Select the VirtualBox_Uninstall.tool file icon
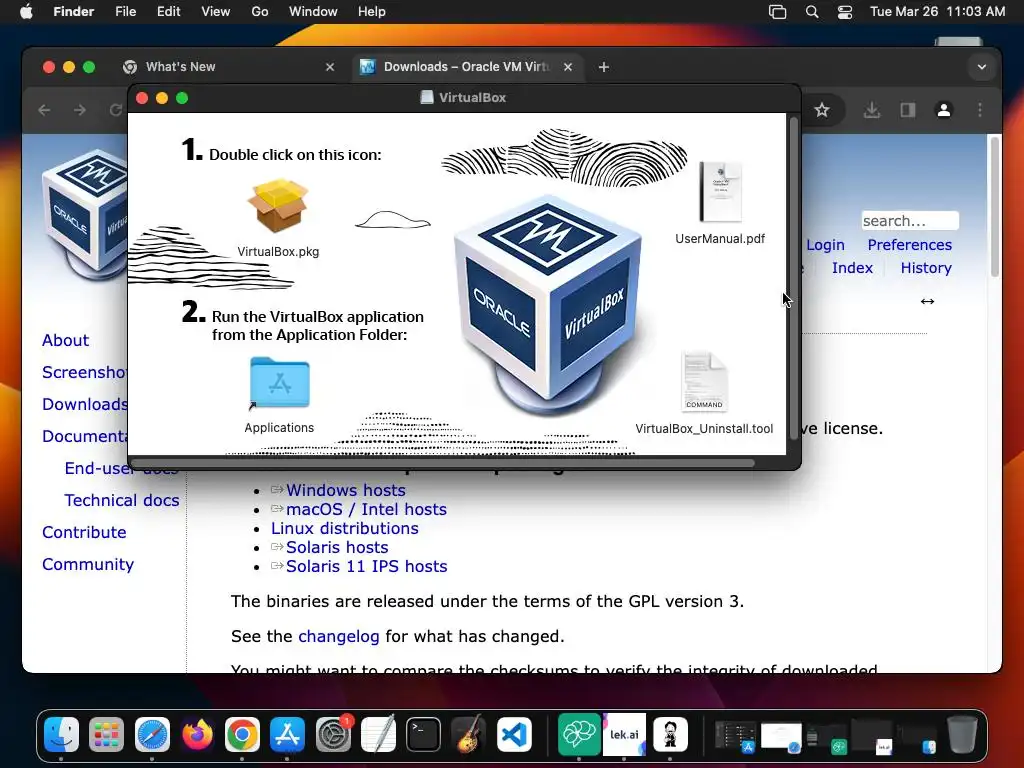 (x=704, y=381)
